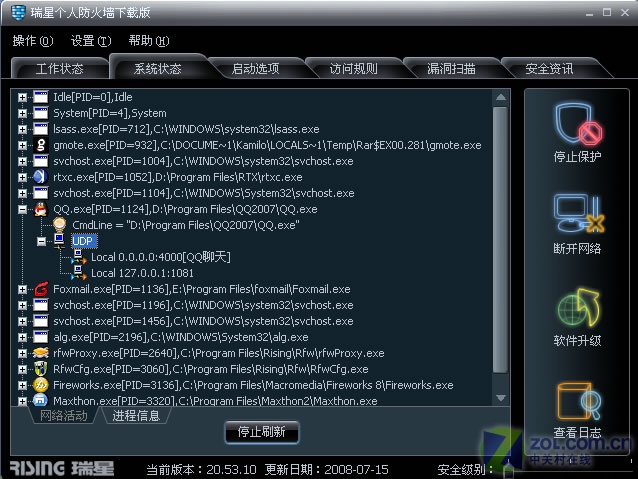Select the Local 127.0.0.1:1081 row
The image size is (638, 479).
(x=142, y=273)
